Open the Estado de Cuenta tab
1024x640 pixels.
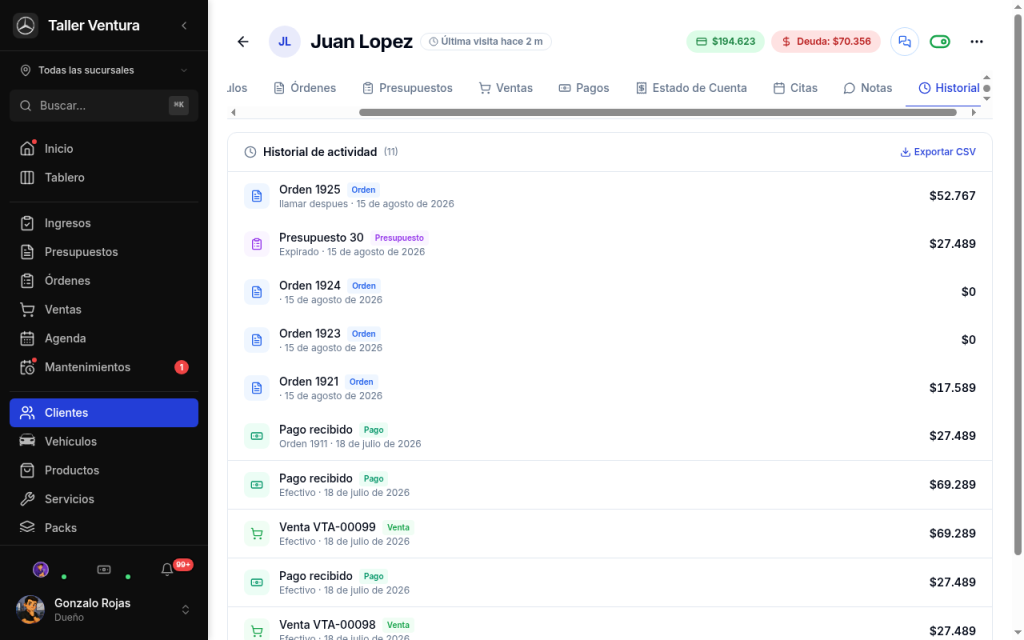click(692, 88)
